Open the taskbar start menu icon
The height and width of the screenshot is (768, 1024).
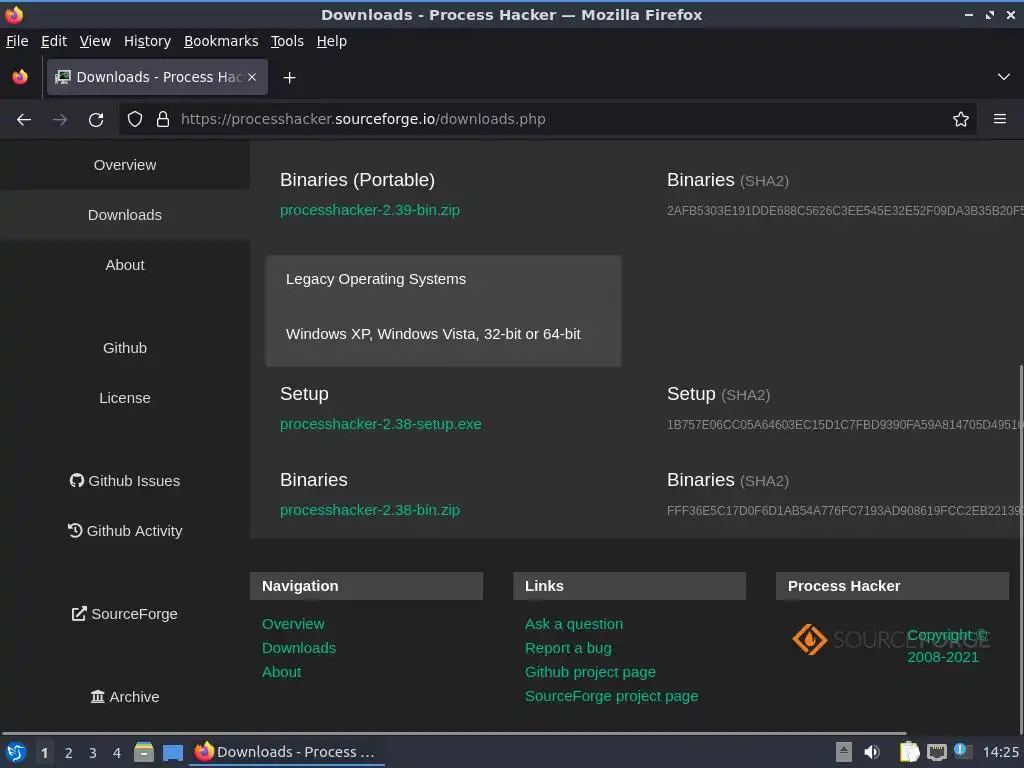point(16,752)
